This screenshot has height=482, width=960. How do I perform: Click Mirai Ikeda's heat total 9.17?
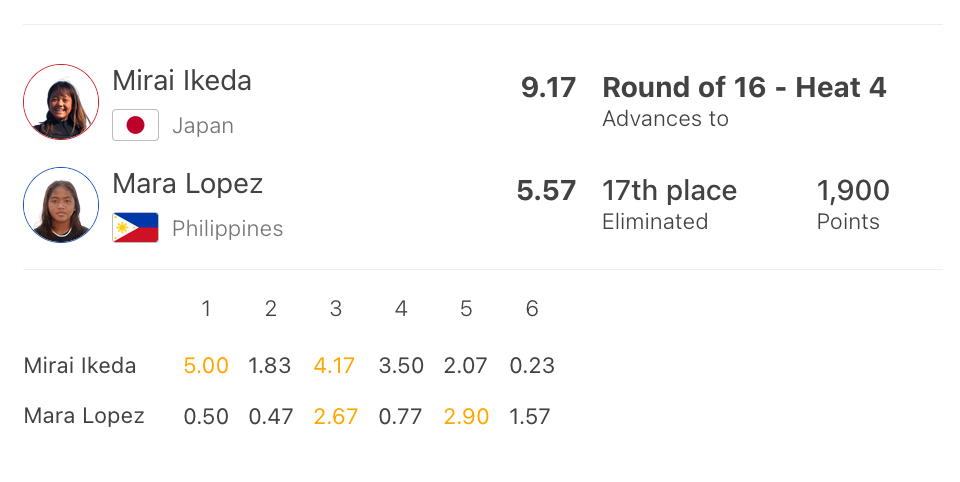548,88
